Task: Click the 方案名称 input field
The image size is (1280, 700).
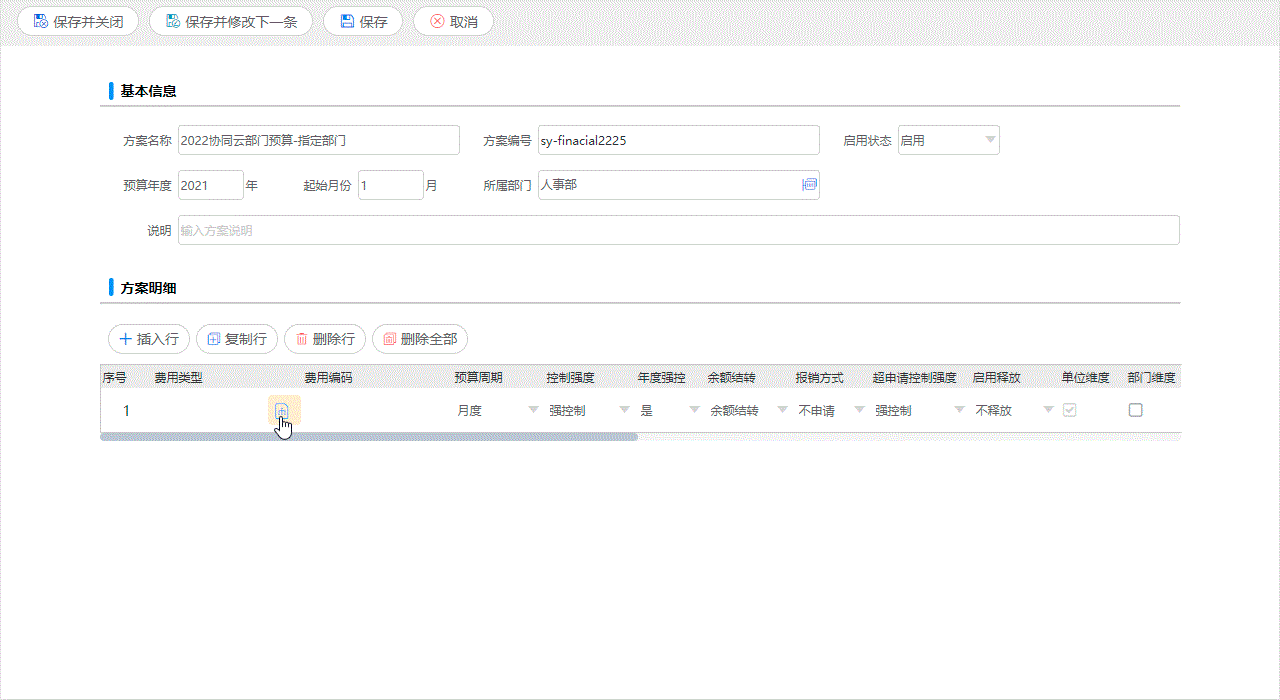Action: (319, 140)
